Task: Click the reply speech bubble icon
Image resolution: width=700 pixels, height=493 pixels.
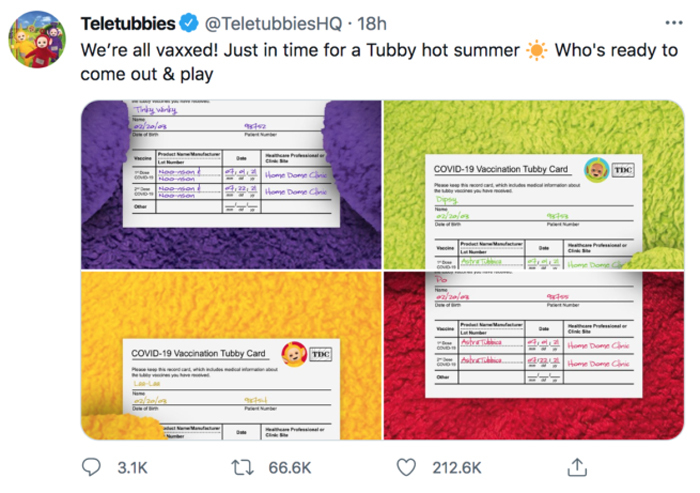Action: point(91,467)
